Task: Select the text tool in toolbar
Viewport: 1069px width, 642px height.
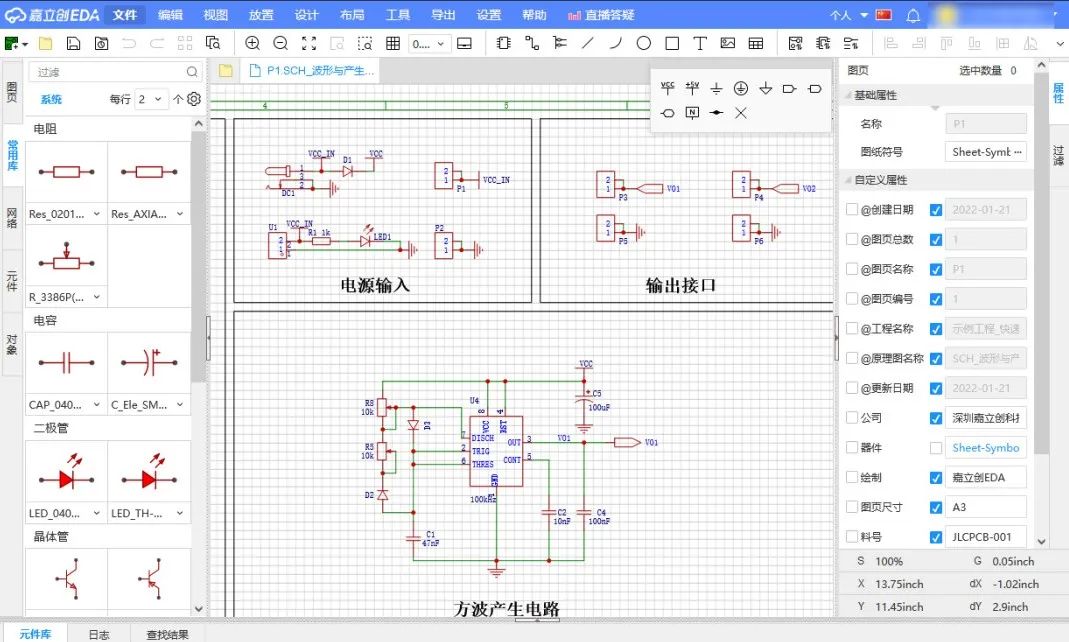Action: 700,43
